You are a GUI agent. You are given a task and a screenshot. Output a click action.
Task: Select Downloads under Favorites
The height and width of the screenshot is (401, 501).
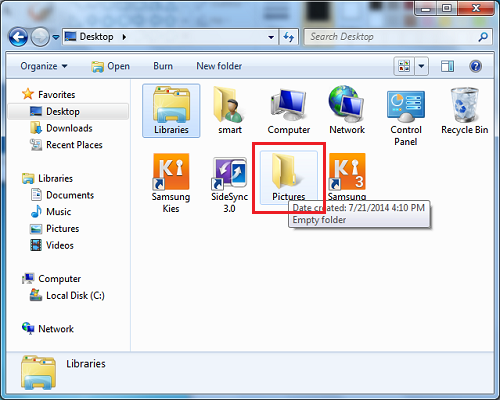coord(69,128)
